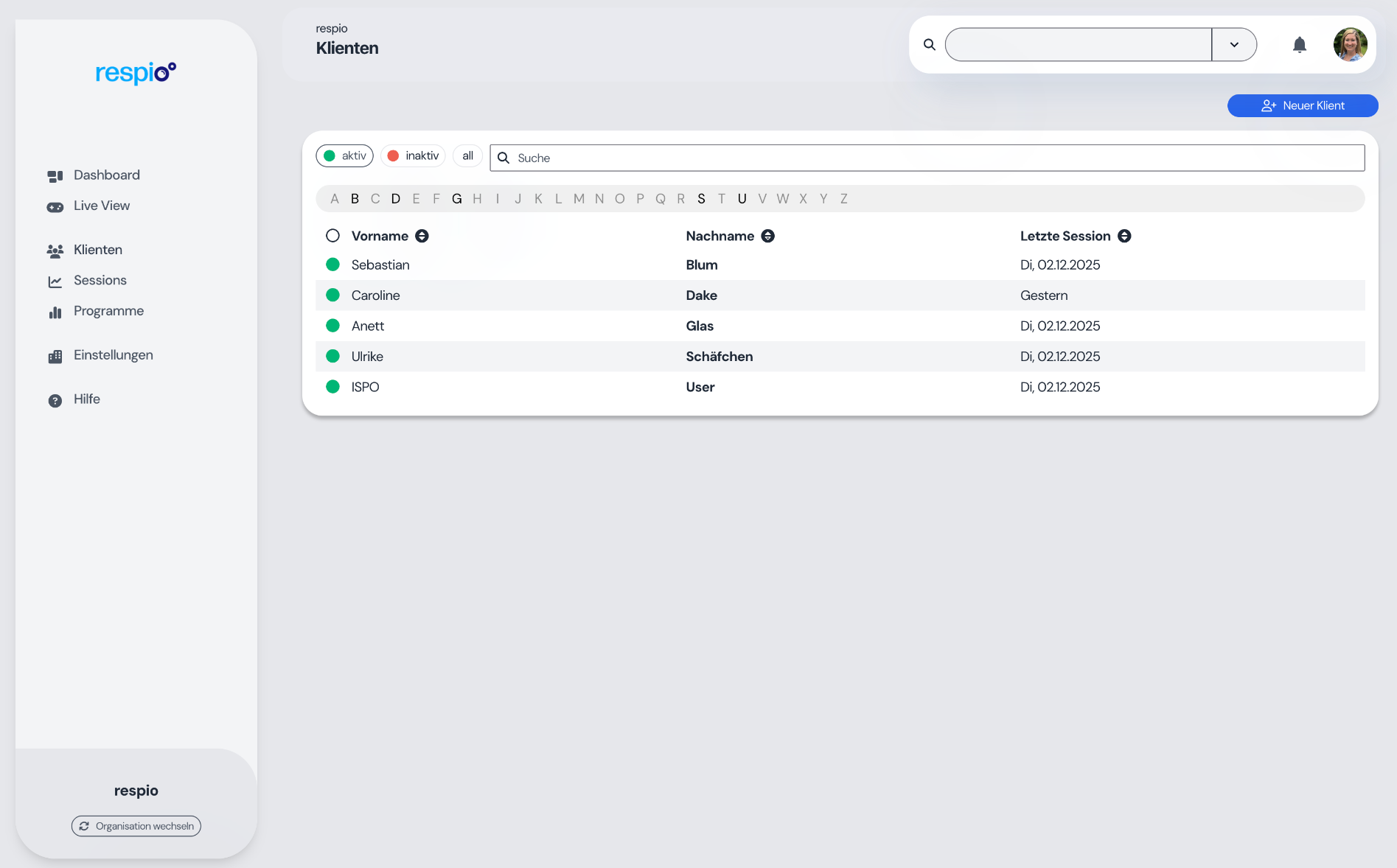
Task: Select all clients with header circle
Action: [332, 236]
